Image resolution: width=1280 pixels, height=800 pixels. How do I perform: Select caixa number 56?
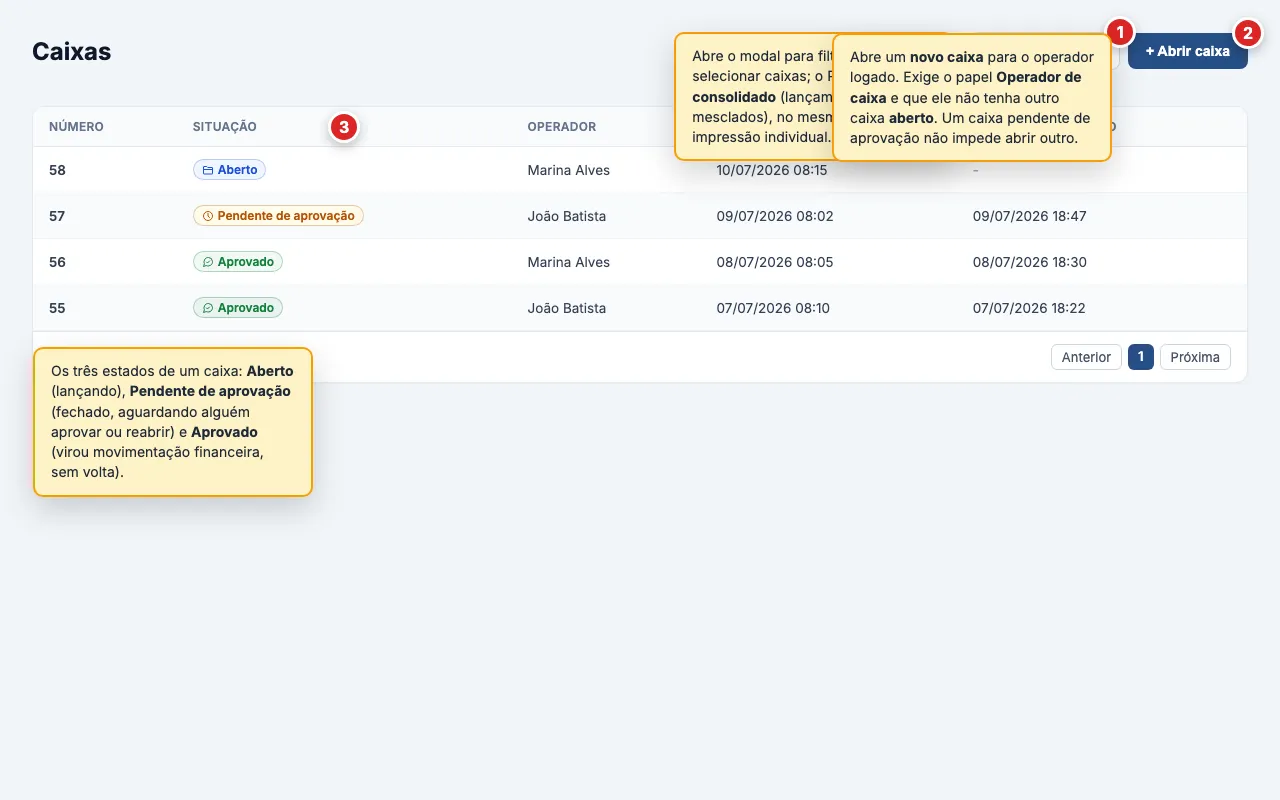coord(57,262)
